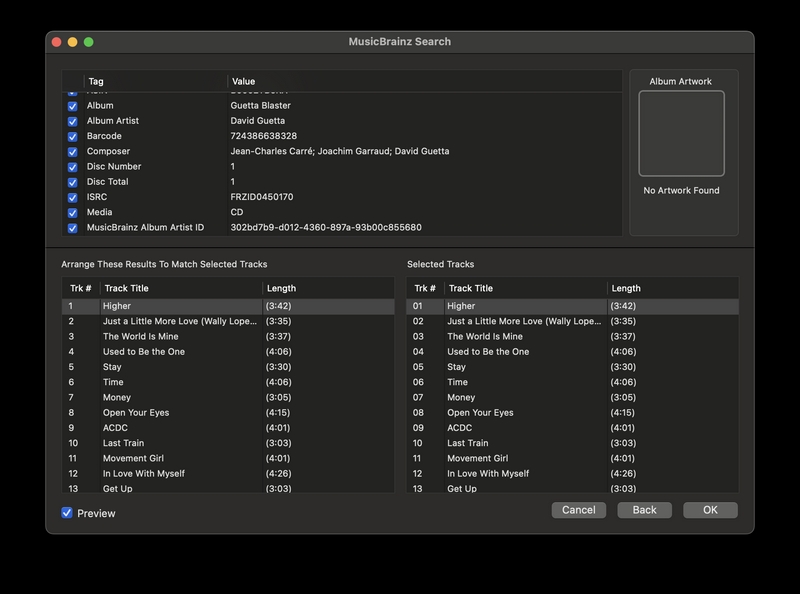Image resolution: width=800 pixels, height=594 pixels.
Task: Minimize the MusicBrainz Search window
Action: click(x=72, y=42)
